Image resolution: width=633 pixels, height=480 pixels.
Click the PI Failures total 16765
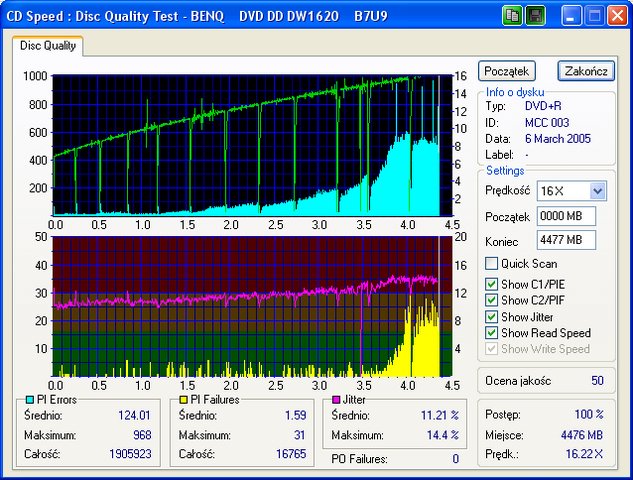coord(291,454)
